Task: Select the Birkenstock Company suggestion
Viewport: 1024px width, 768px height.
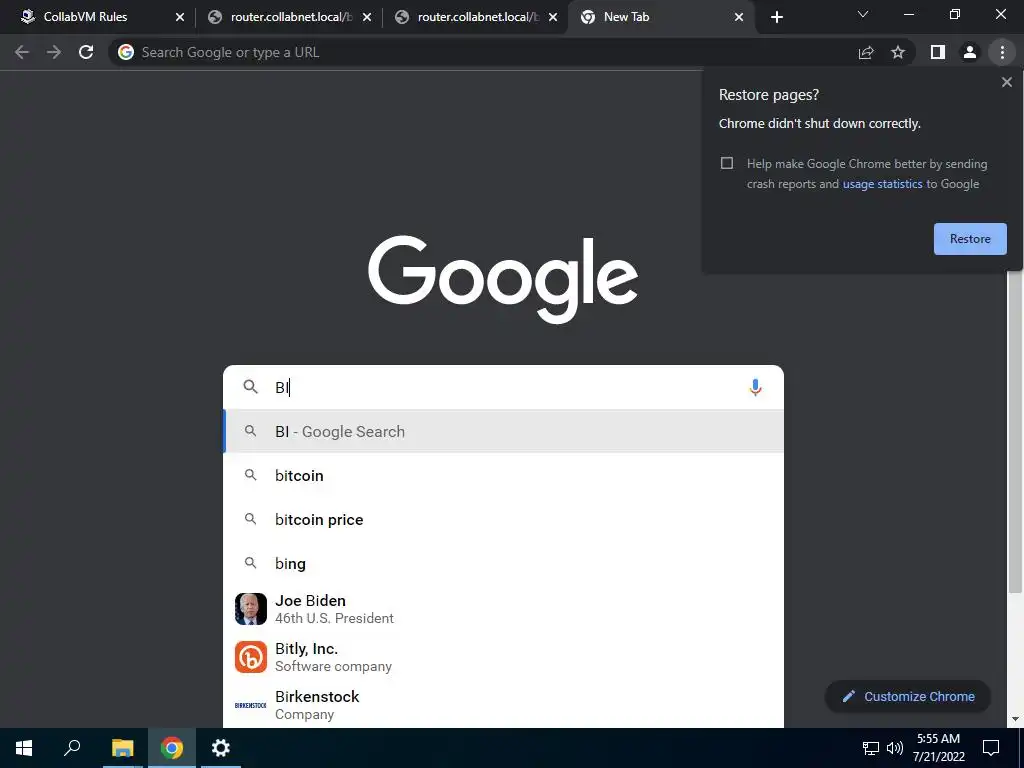Action: point(504,705)
